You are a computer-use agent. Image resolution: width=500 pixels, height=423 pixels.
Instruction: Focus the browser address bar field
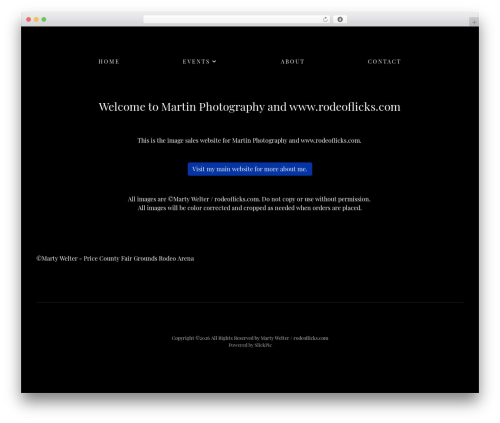(237, 19)
